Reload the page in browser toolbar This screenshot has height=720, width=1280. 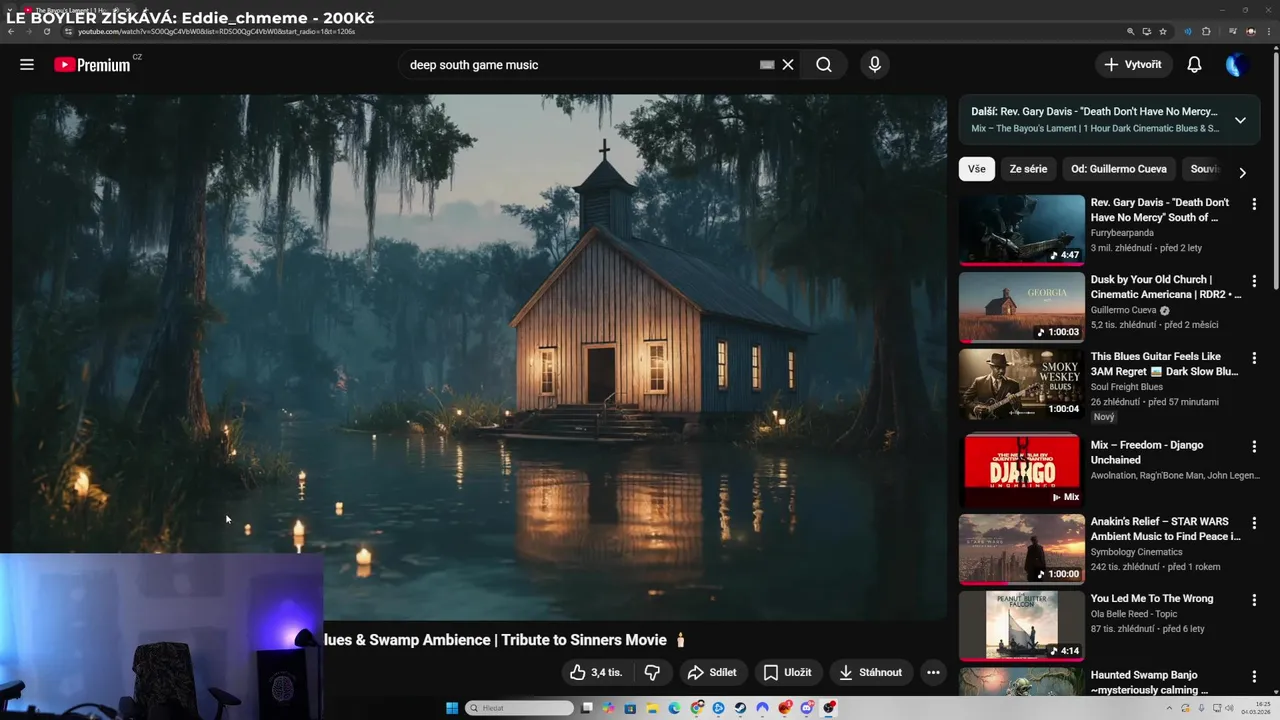coord(47,32)
